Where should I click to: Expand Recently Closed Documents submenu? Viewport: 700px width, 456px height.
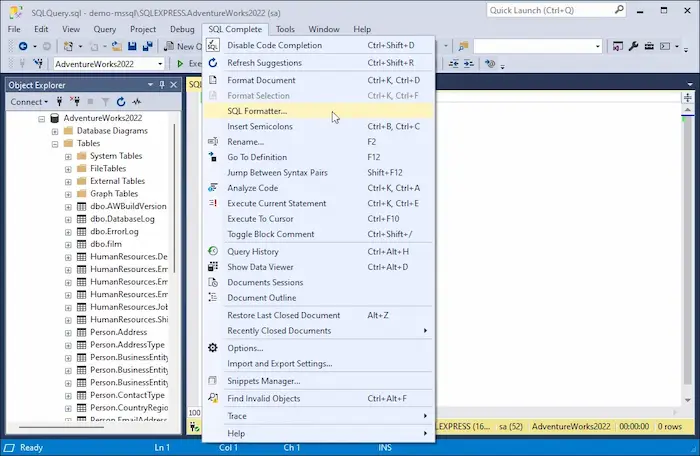pos(319,330)
